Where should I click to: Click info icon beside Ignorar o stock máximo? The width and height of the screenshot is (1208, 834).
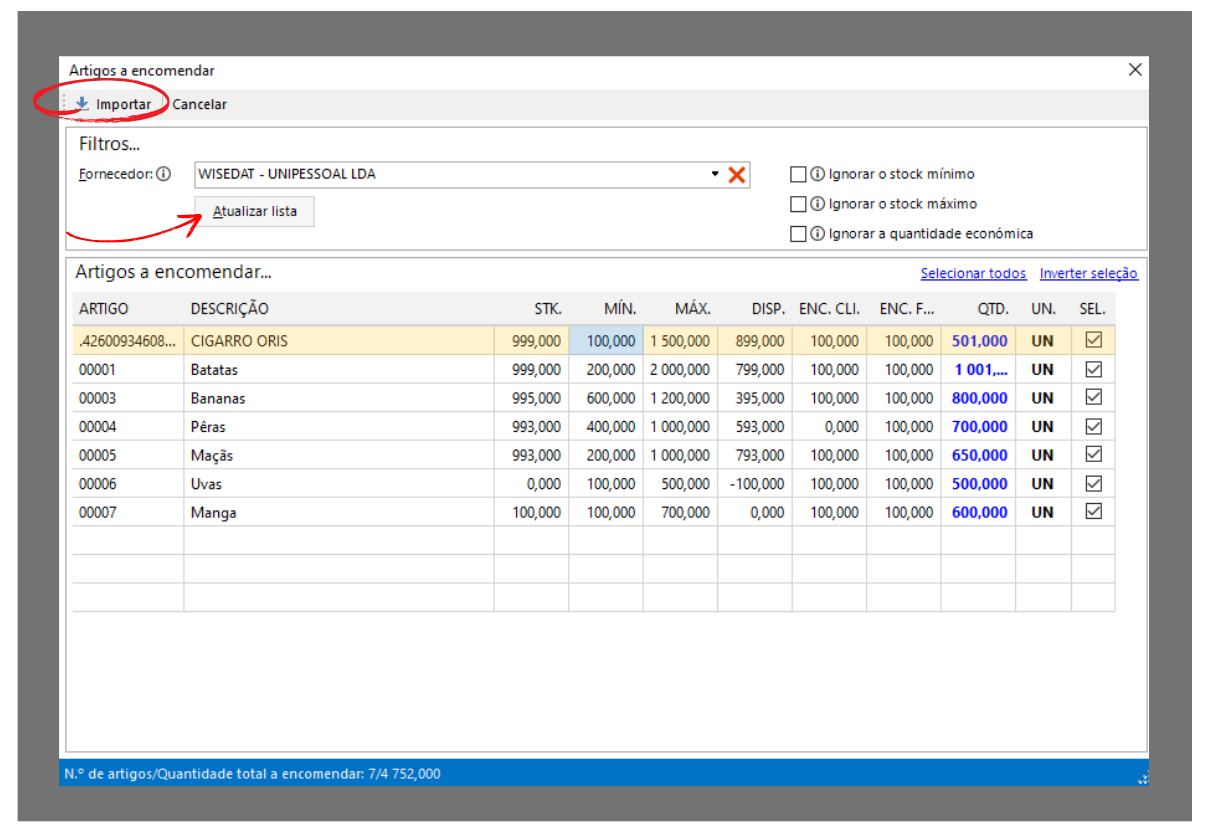(817, 204)
